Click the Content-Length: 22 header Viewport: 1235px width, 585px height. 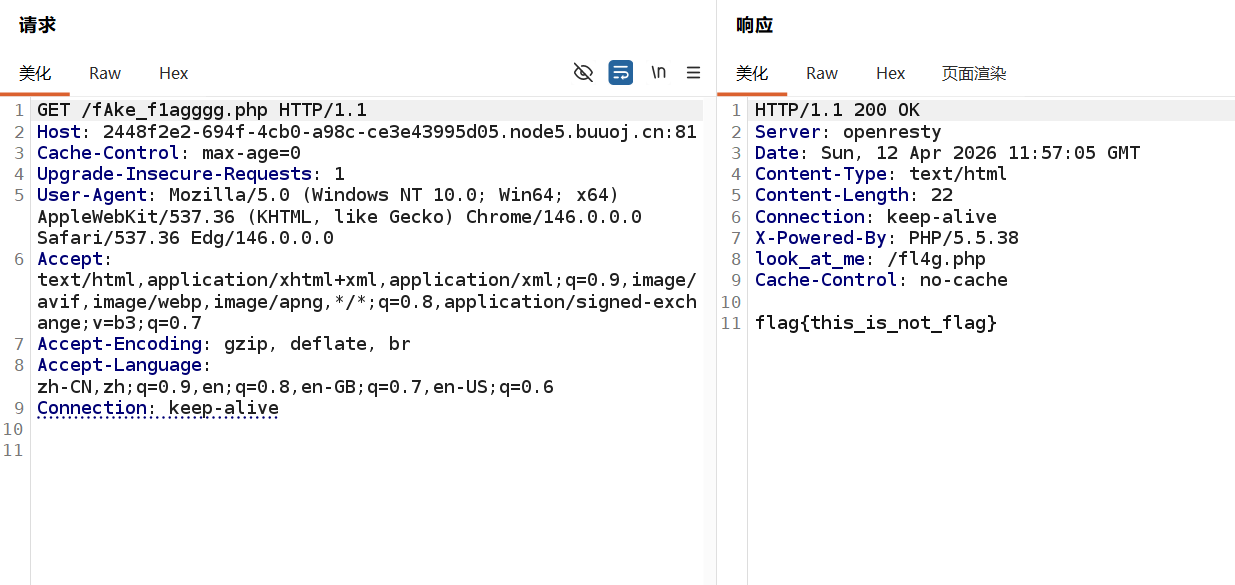(854, 195)
